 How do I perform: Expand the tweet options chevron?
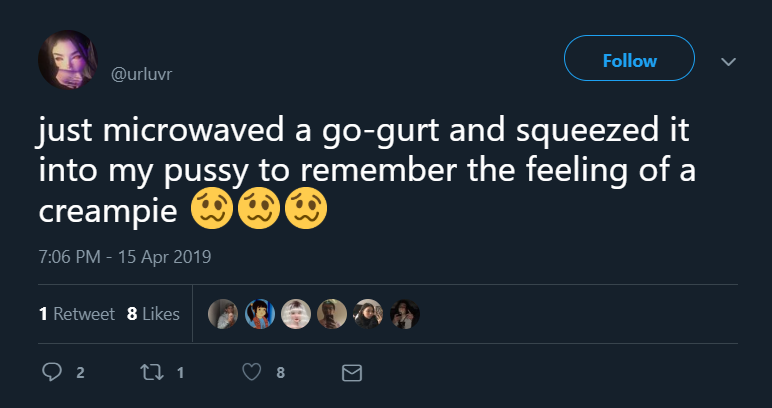[729, 61]
